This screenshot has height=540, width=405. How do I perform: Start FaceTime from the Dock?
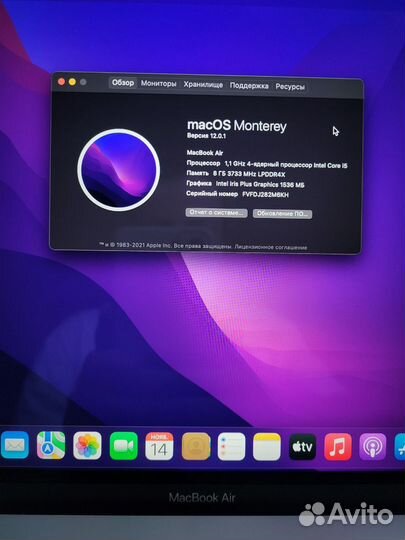[124, 446]
